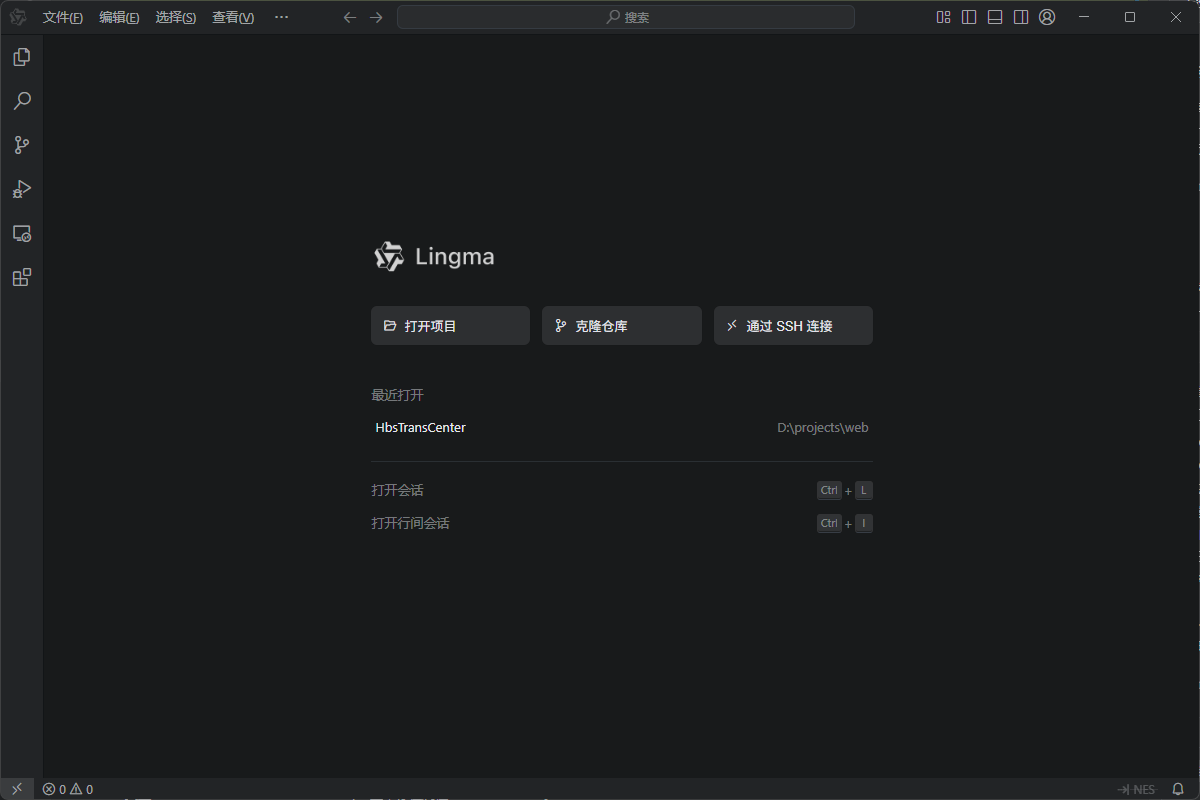Click the NES status bar item
1200x800 pixels.
click(x=1136, y=789)
